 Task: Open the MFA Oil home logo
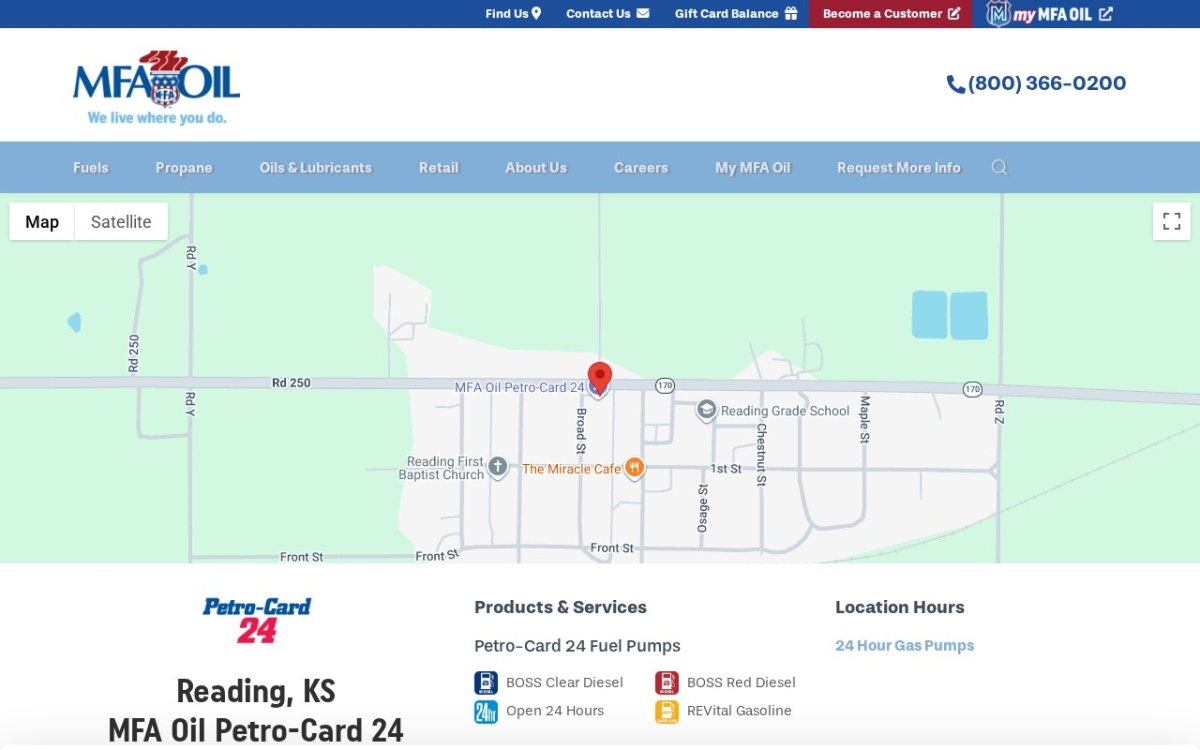(156, 87)
